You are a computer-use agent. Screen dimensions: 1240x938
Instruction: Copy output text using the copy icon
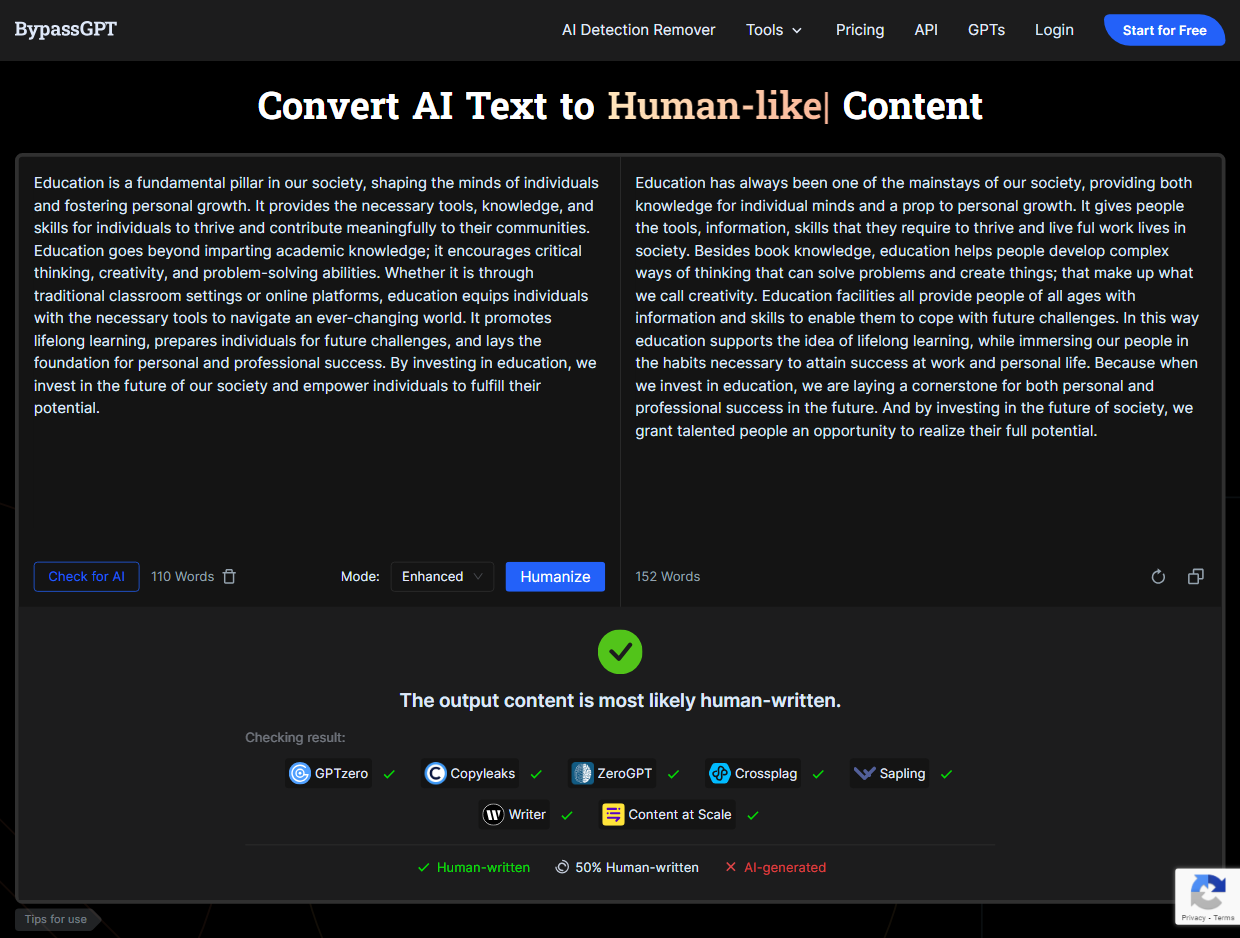point(1195,576)
